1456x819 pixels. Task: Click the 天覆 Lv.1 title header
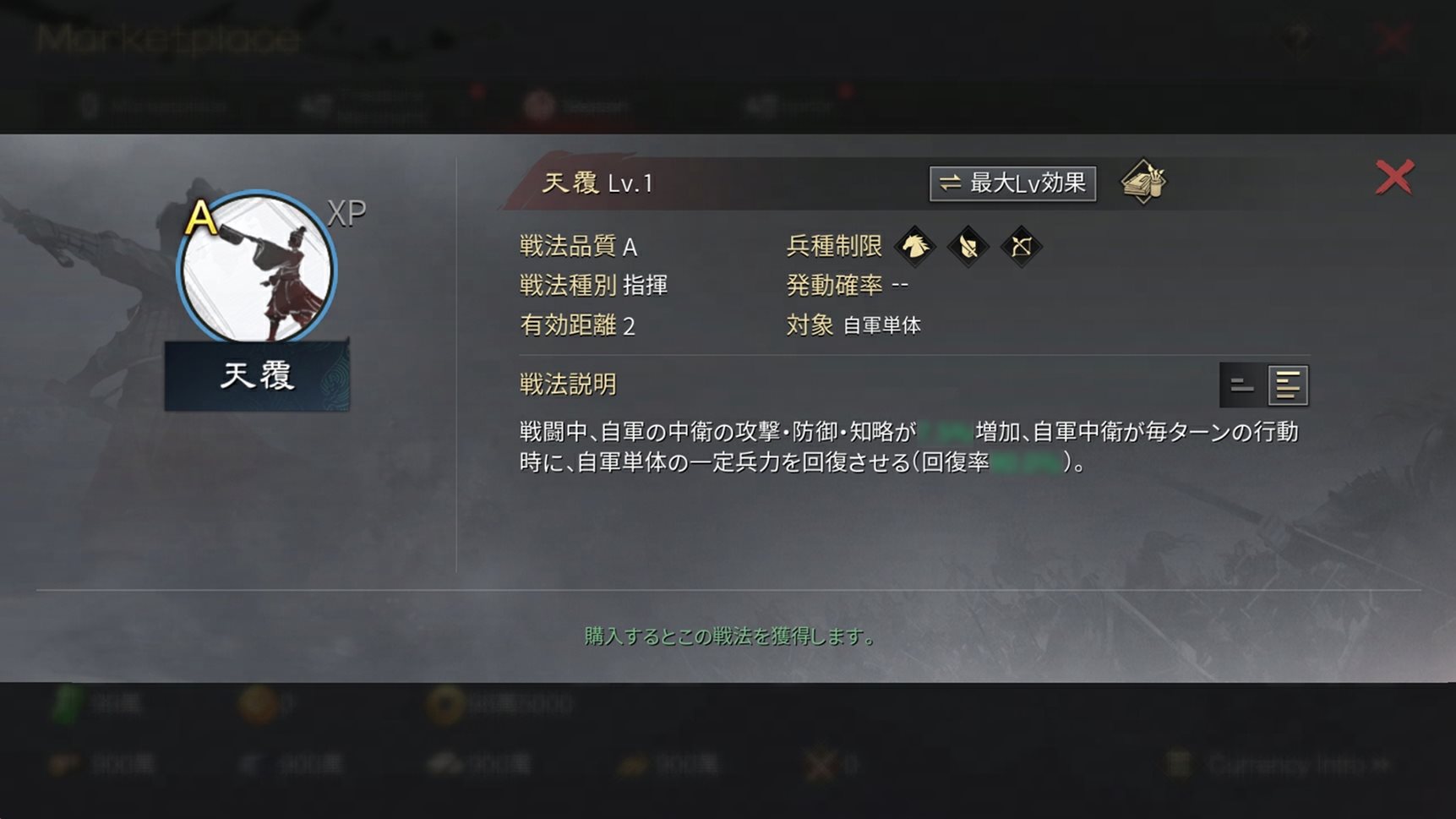point(597,183)
